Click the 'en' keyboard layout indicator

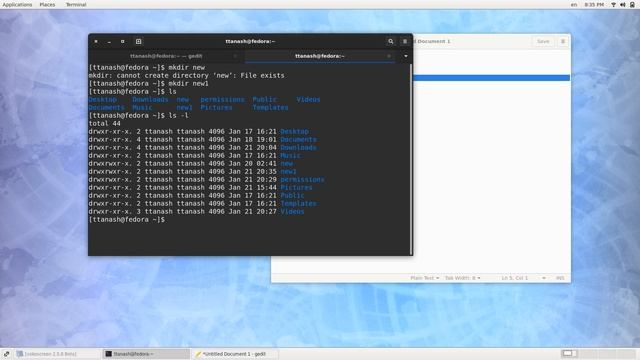574,4
